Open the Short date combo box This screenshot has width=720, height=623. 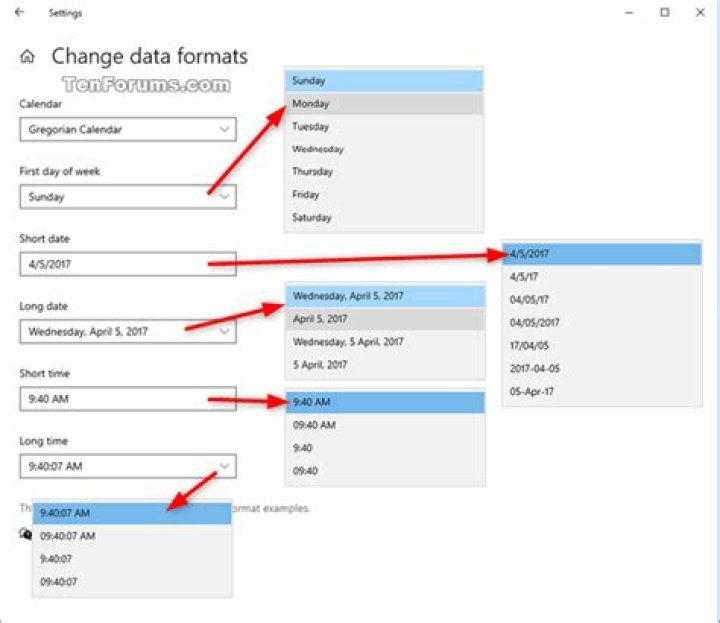pyautogui.click(x=128, y=264)
